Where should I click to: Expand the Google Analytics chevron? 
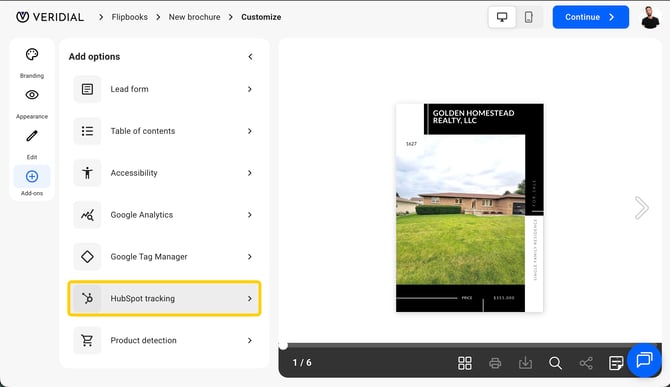click(250, 215)
